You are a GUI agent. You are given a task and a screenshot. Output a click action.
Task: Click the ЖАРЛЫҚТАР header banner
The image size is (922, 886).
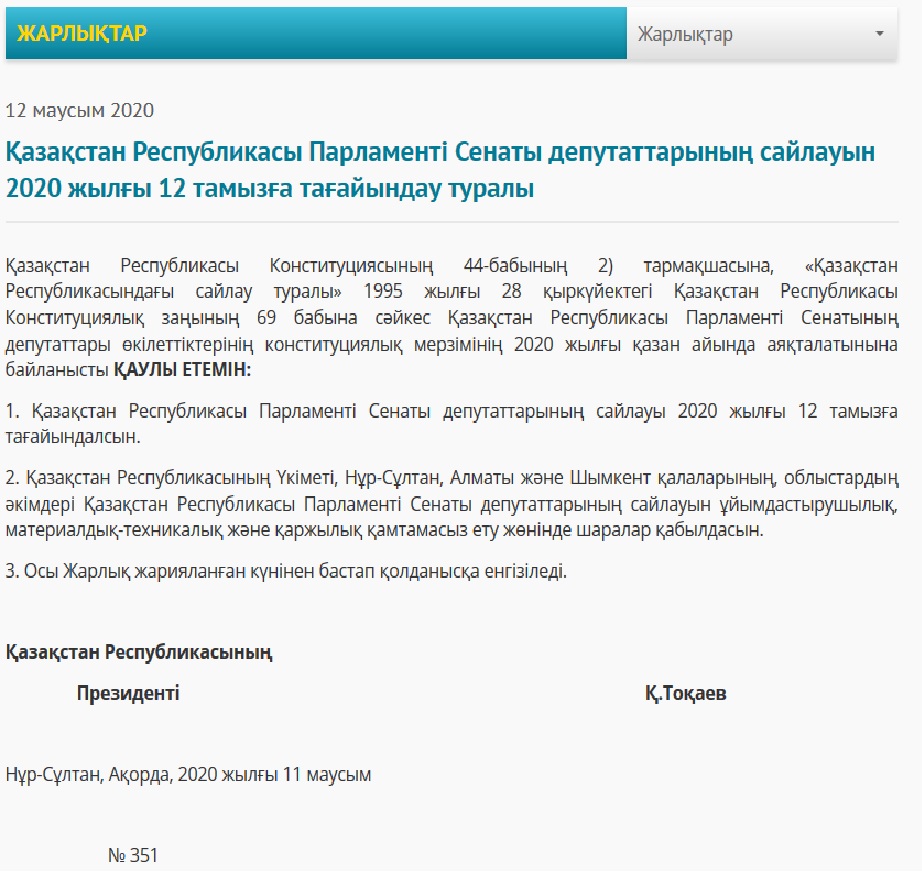316,33
